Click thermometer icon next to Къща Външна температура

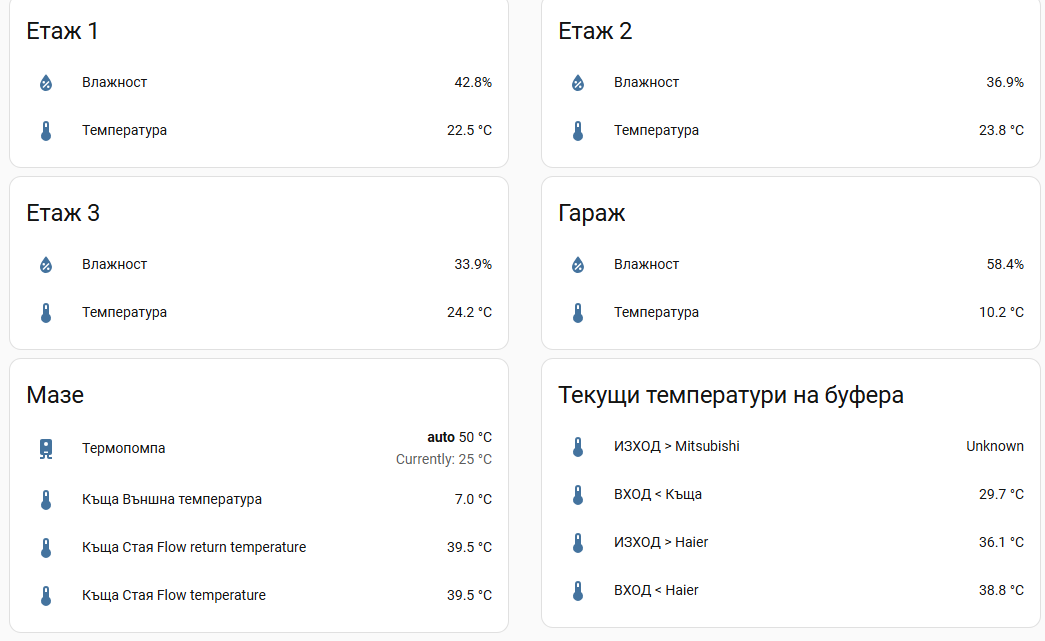45,500
